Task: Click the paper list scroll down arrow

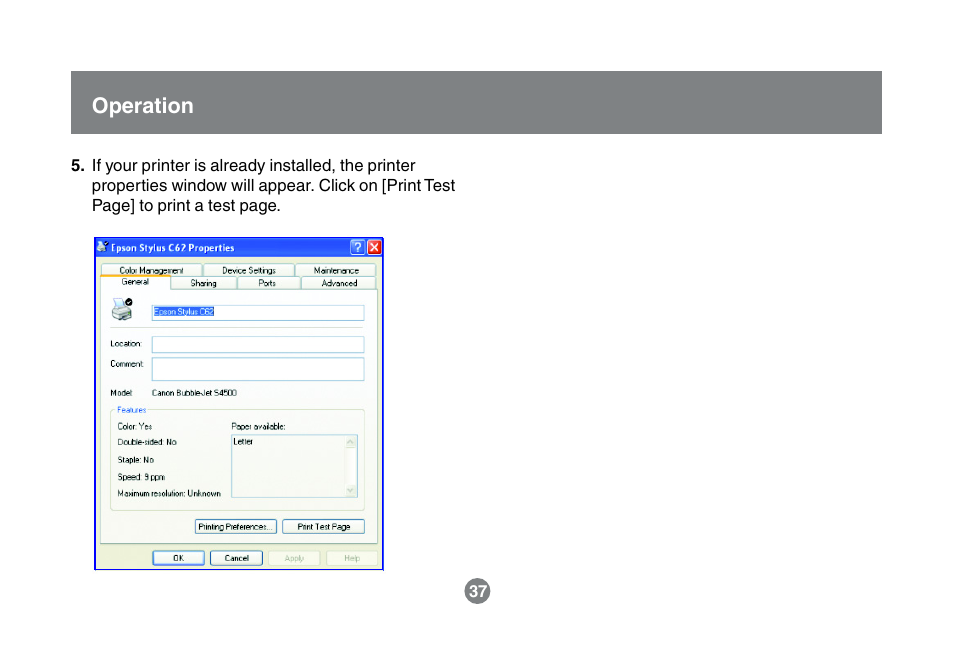Action: (x=350, y=490)
